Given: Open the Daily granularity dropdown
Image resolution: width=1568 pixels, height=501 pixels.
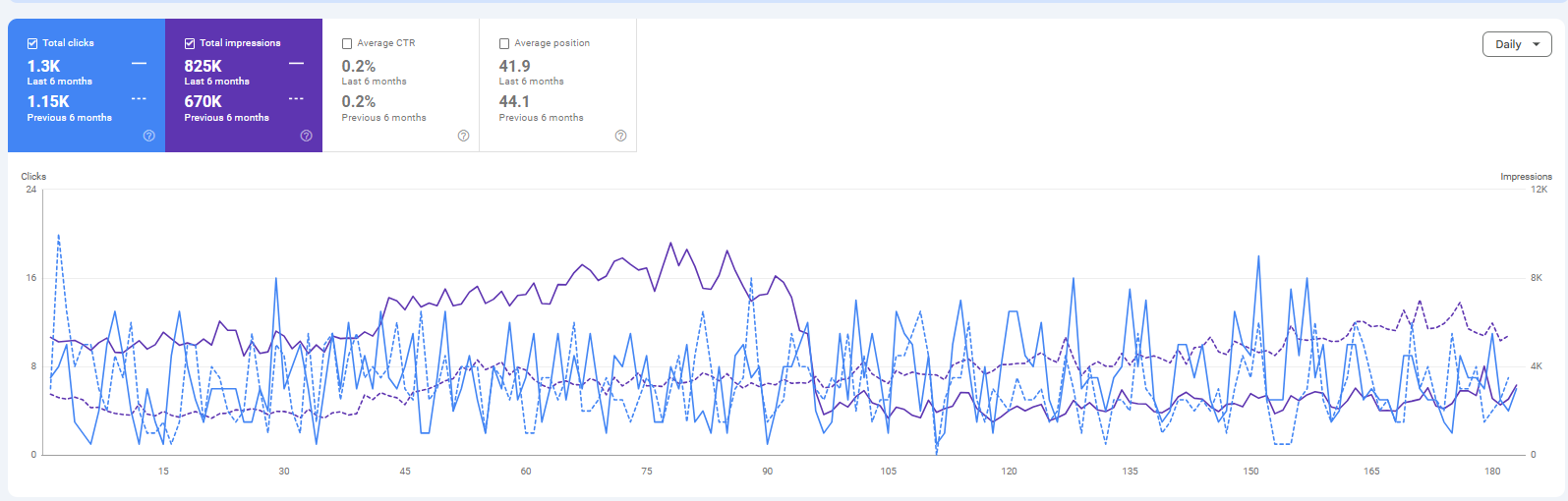Looking at the screenshot, I should point(1516,44).
